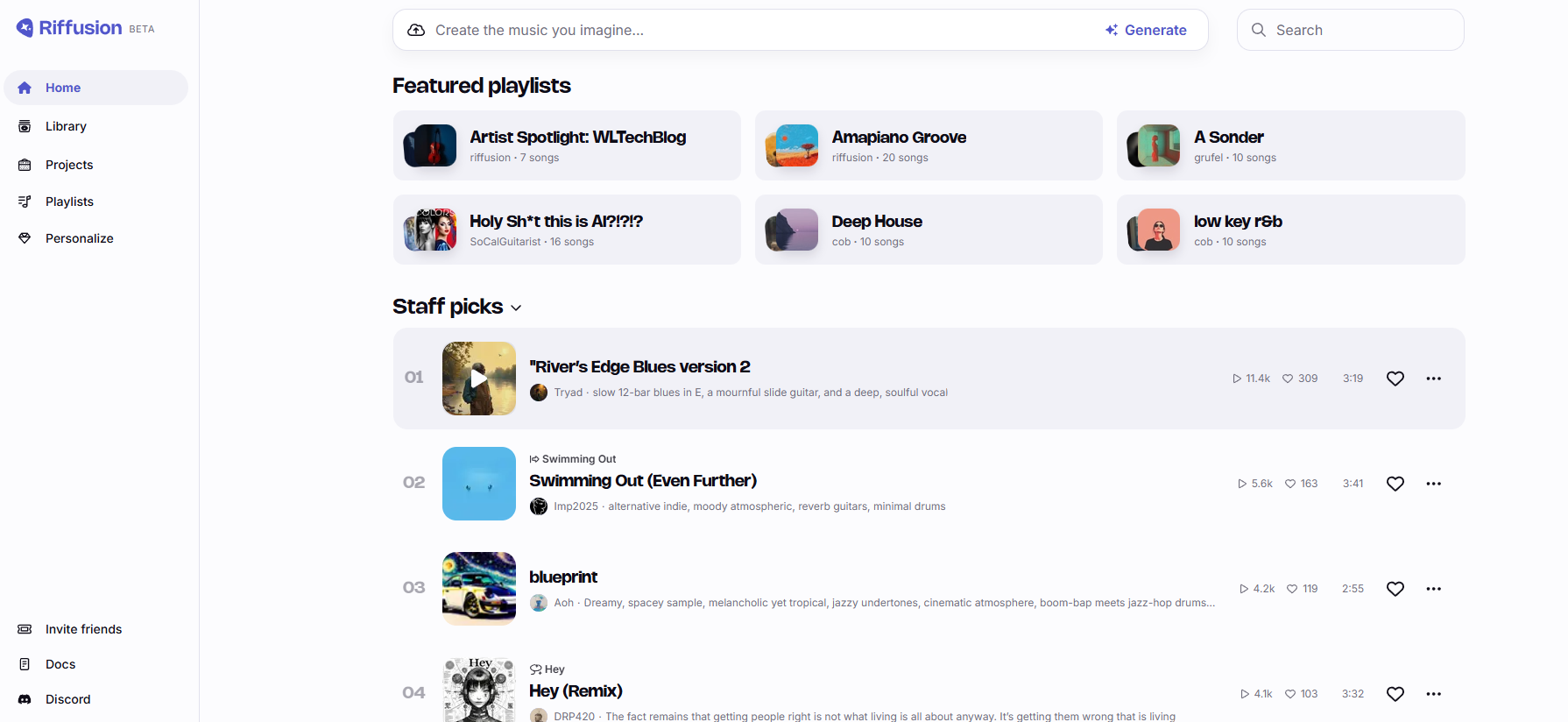The height and width of the screenshot is (722, 1568).
Task: Click artist name Tryad
Action: point(569,393)
